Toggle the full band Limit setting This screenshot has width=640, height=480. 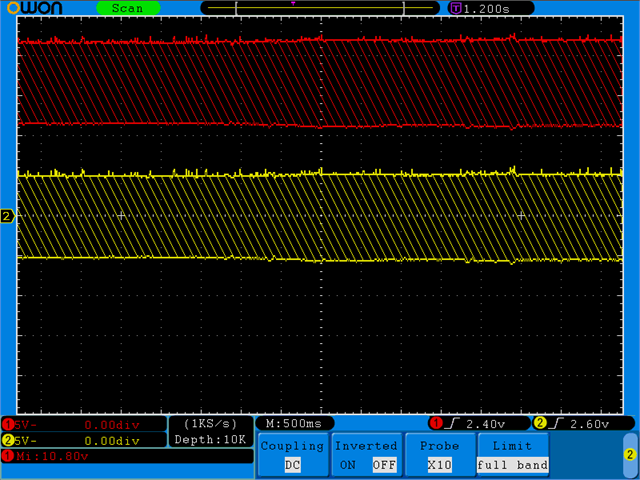tap(512, 465)
